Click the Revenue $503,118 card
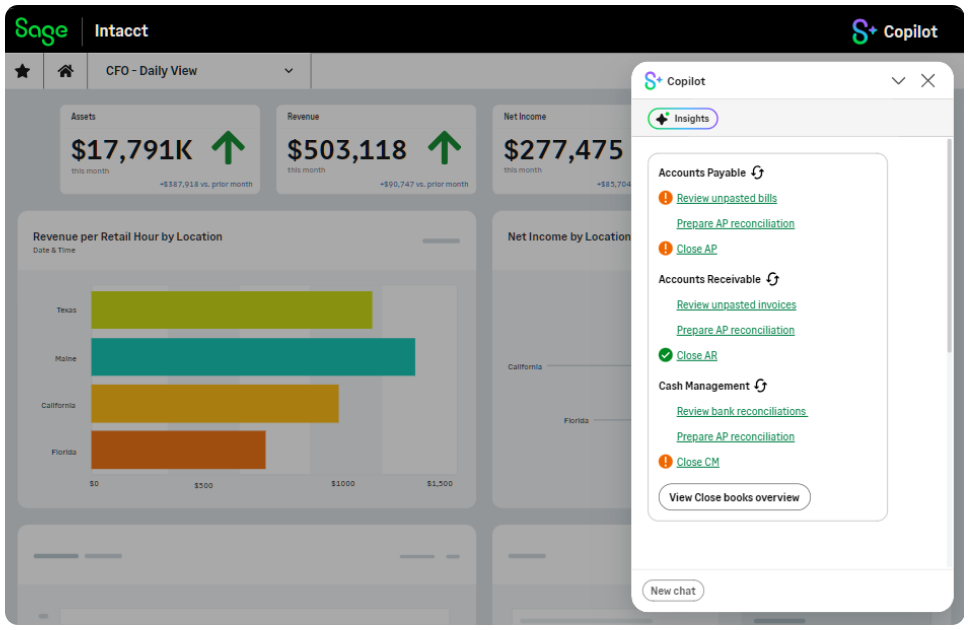Screen dimensions: 970x630 376,149
